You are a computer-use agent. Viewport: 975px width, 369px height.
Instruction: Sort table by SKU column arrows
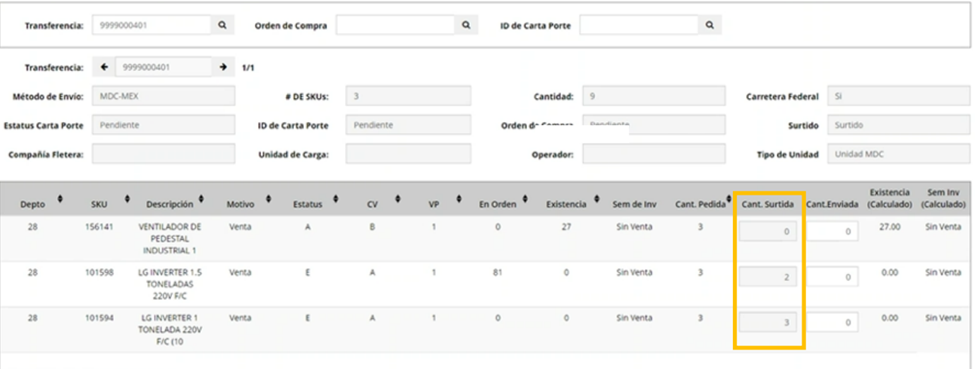(127, 199)
